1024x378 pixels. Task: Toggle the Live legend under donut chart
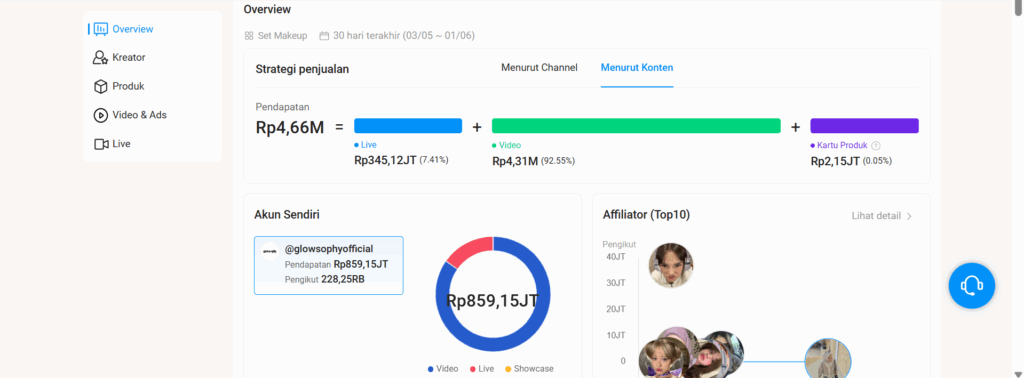(482, 369)
